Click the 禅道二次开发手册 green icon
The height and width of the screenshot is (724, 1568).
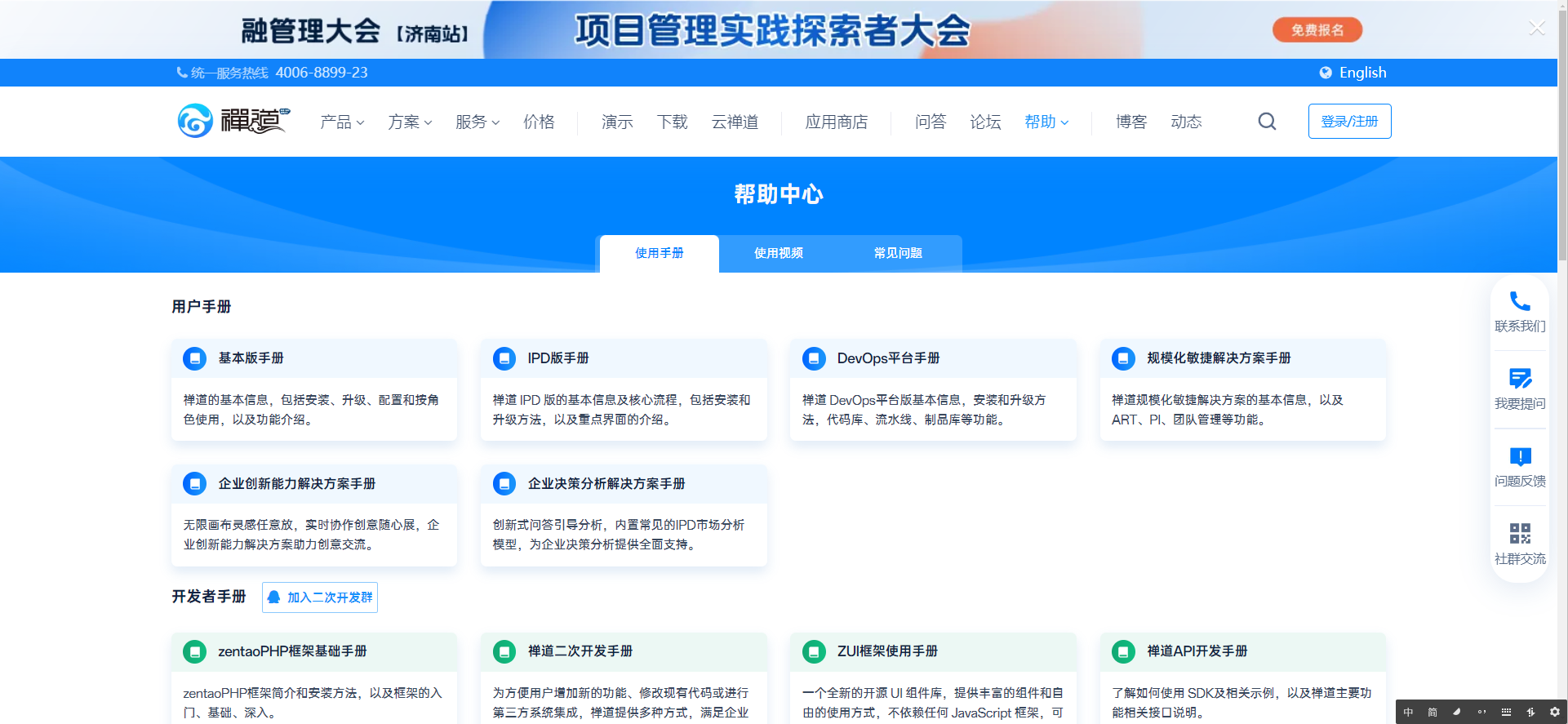(x=504, y=651)
